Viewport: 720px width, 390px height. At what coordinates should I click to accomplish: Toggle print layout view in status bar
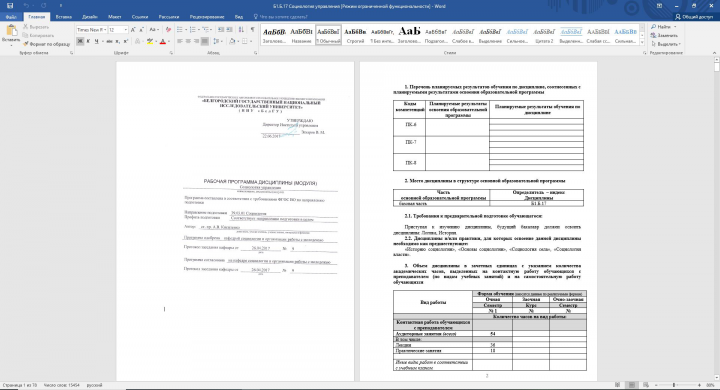point(632,385)
